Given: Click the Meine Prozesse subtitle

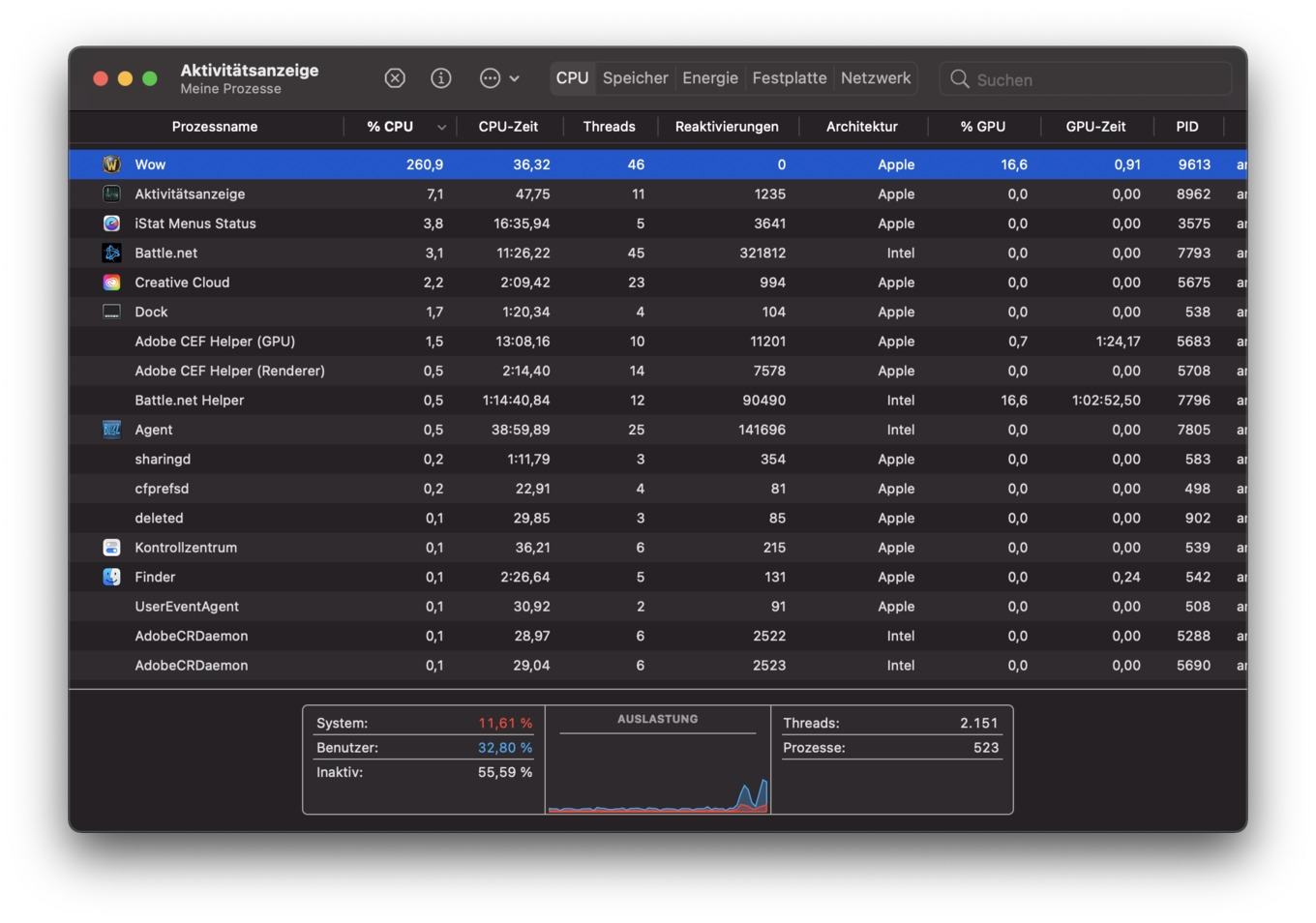Looking at the screenshot, I should [230, 89].
